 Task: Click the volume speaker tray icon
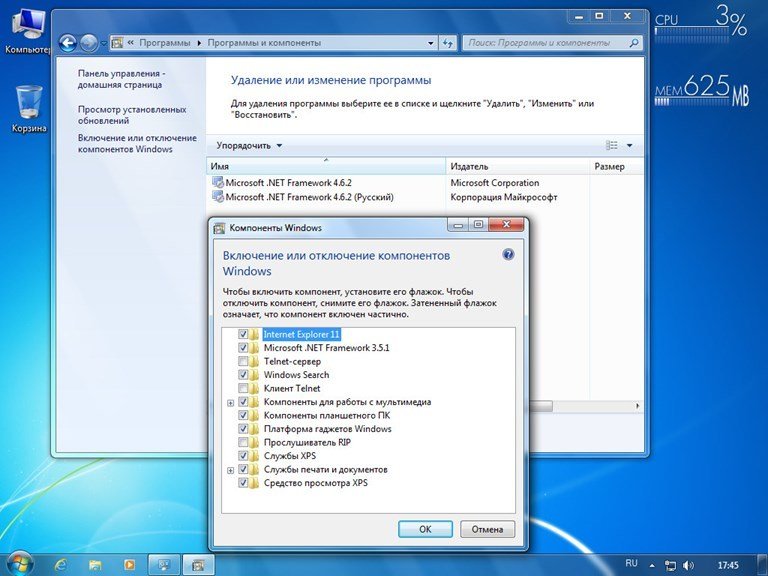click(688, 565)
